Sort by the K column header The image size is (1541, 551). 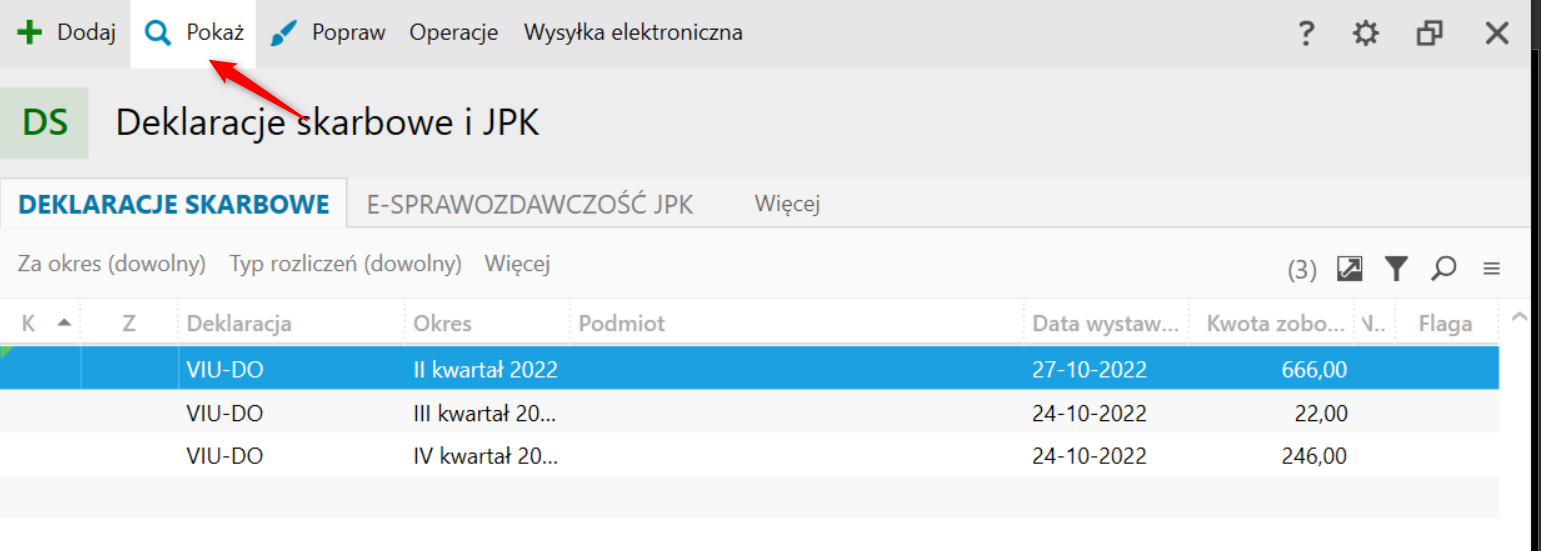pos(40,323)
